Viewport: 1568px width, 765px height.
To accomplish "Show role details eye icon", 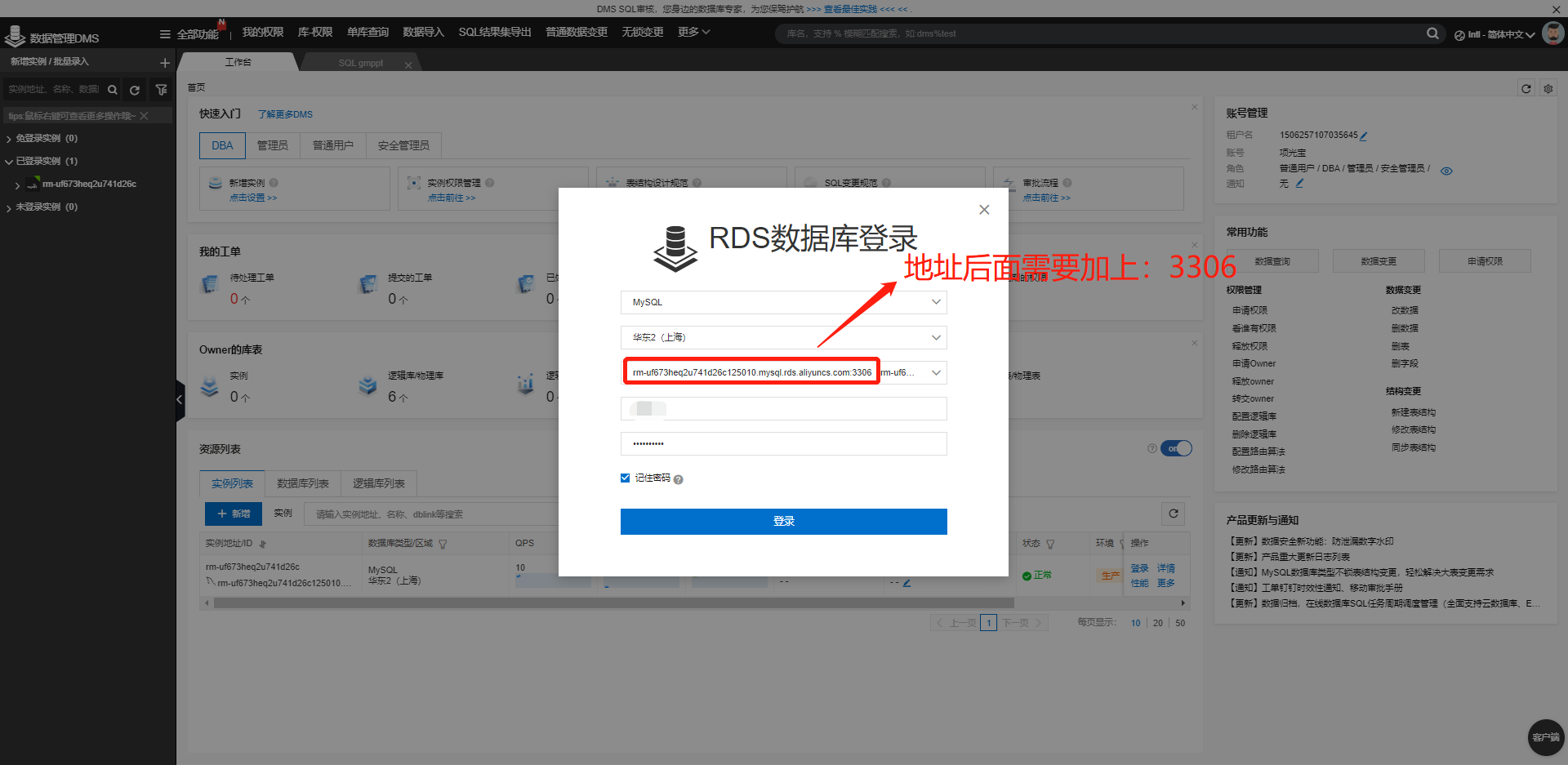I will click(1446, 171).
